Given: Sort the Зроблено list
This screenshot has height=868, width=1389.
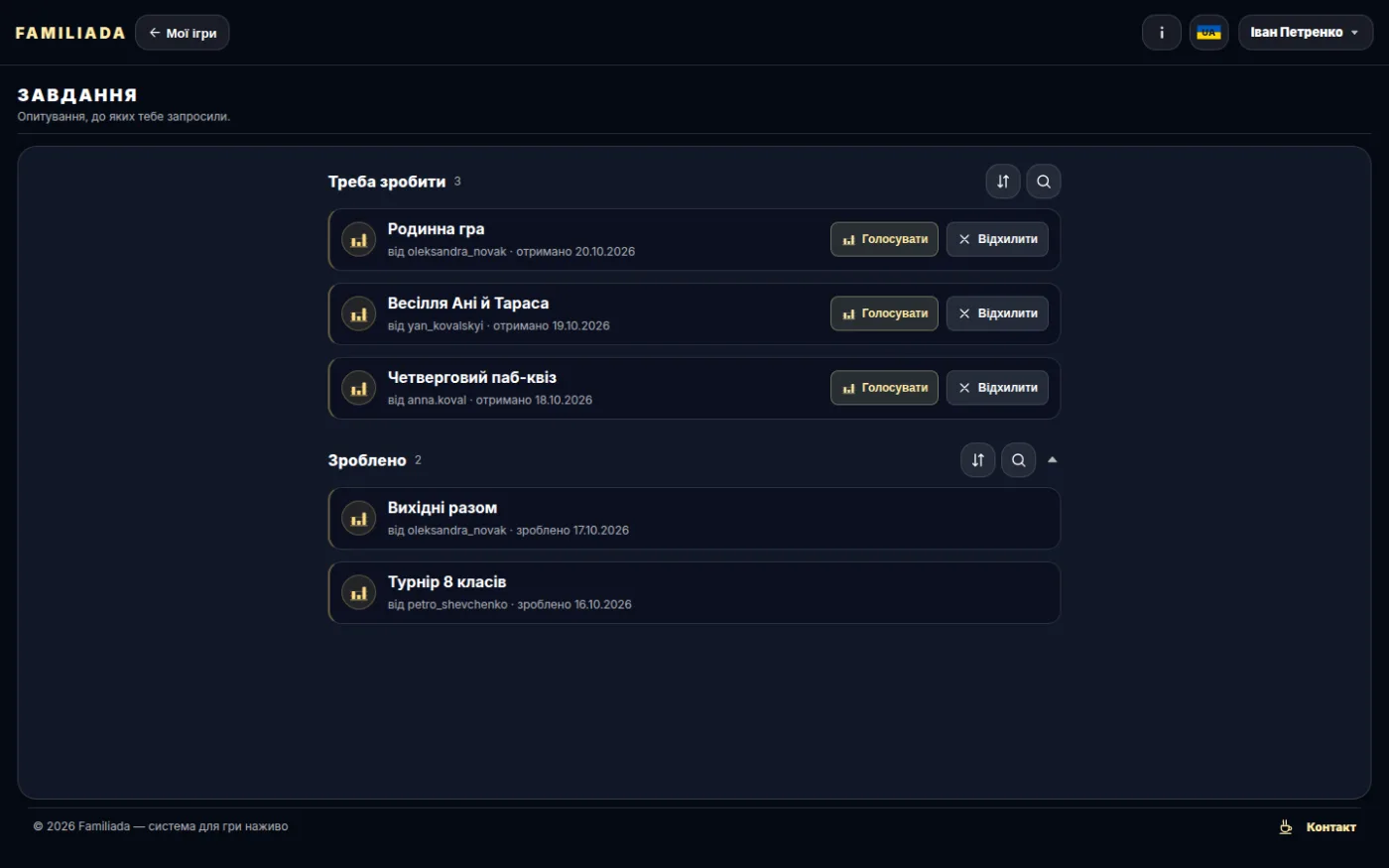Looking at the screenshot, I should pyautogui.click(x=977, y=460).
